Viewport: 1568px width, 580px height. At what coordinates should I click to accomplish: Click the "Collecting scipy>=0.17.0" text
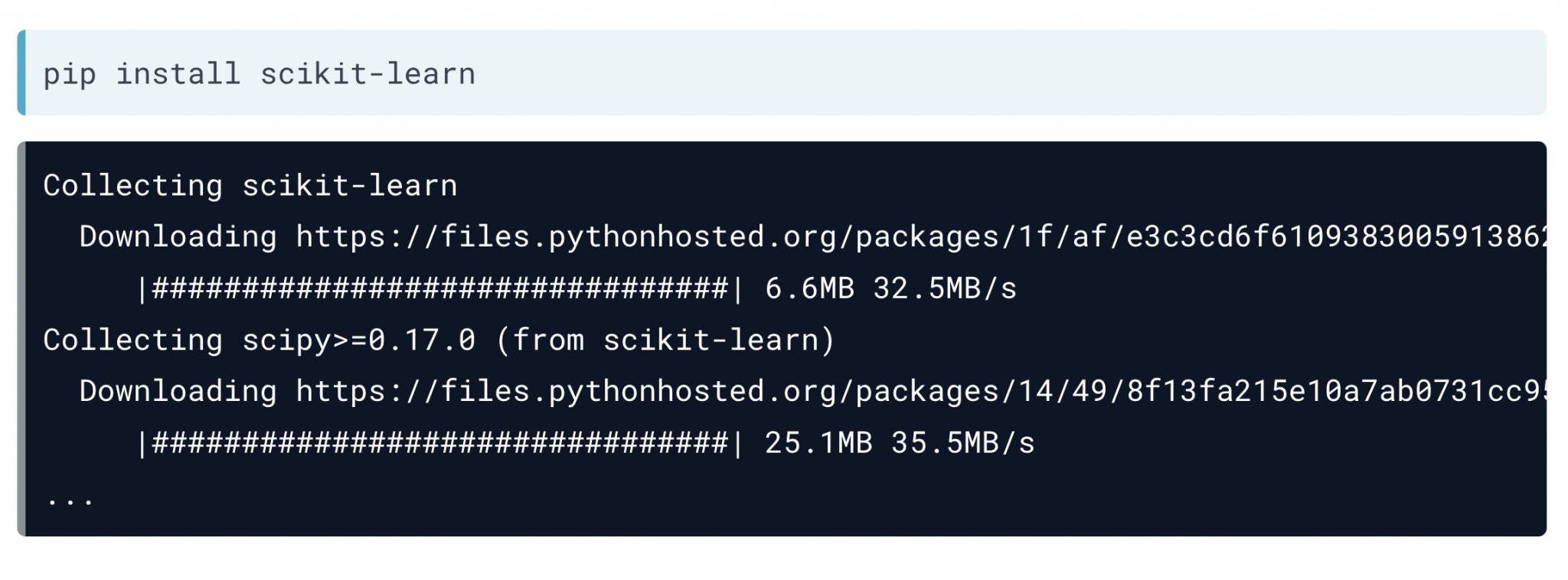(x=260, y=340)
